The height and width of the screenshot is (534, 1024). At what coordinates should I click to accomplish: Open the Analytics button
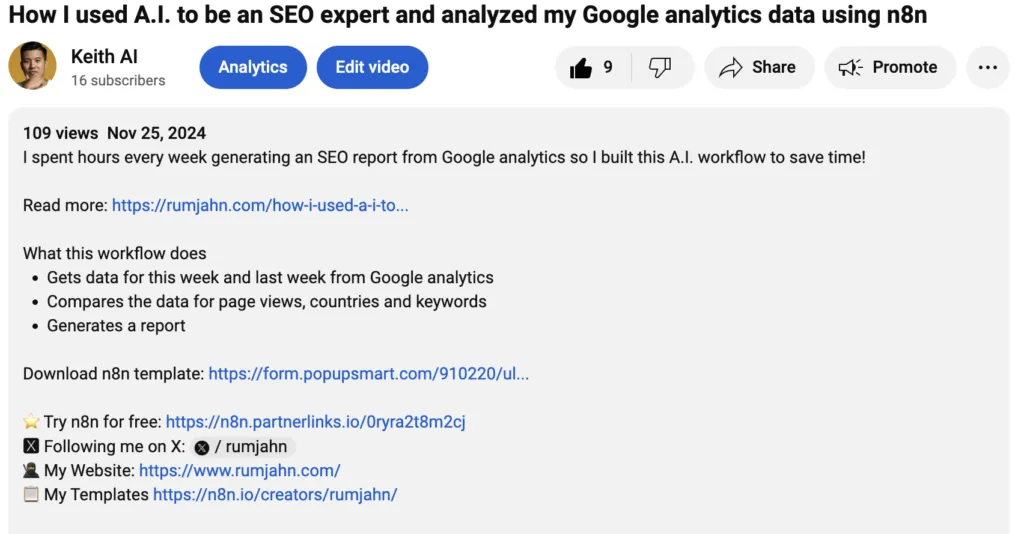(x=253, y=67)
